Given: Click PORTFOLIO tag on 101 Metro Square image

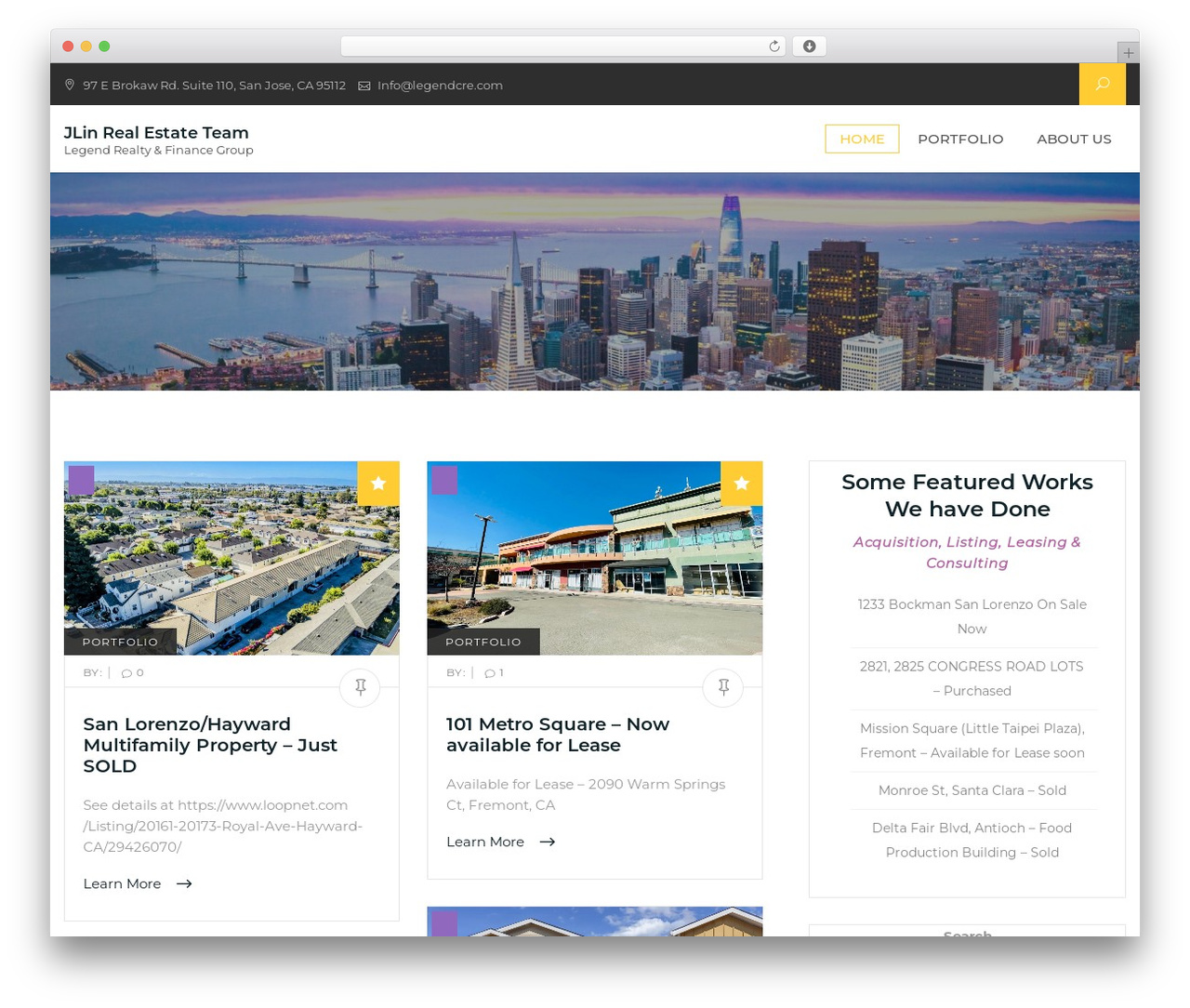Looking at the screenshot, I should (483, 642).
